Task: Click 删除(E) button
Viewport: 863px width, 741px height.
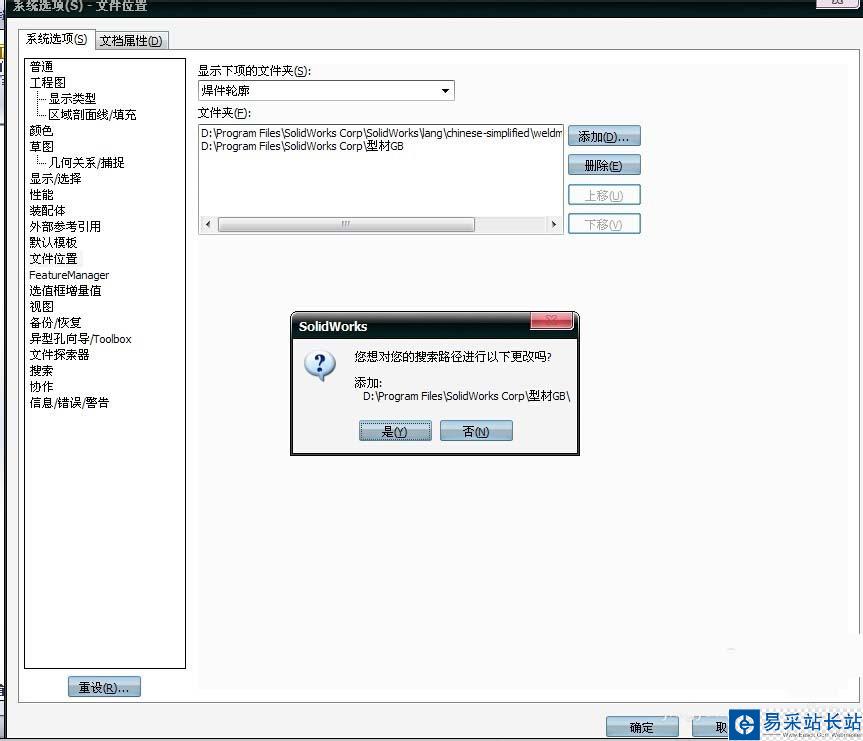Action: click(604, 165)
